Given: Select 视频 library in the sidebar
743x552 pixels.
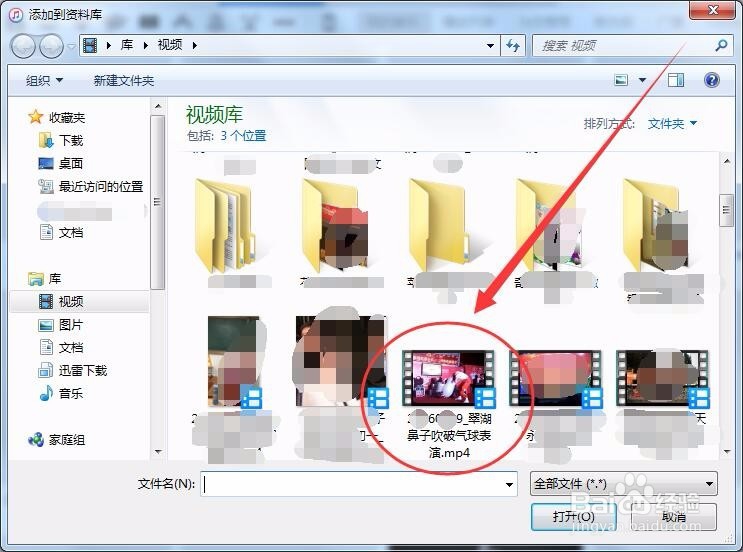Looking at the screenshot, I should click(x=79, y=301).
